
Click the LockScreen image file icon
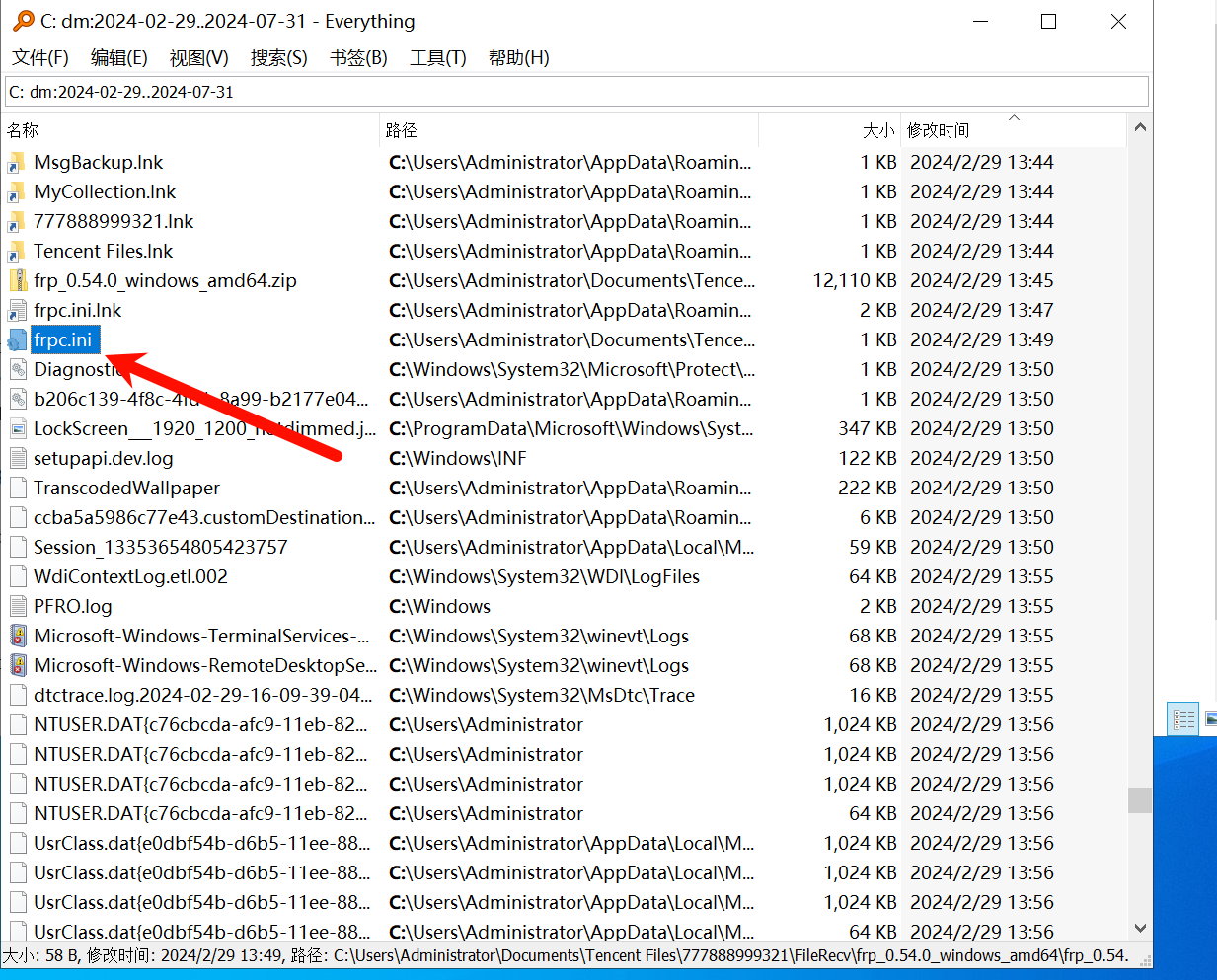point(17,429)
